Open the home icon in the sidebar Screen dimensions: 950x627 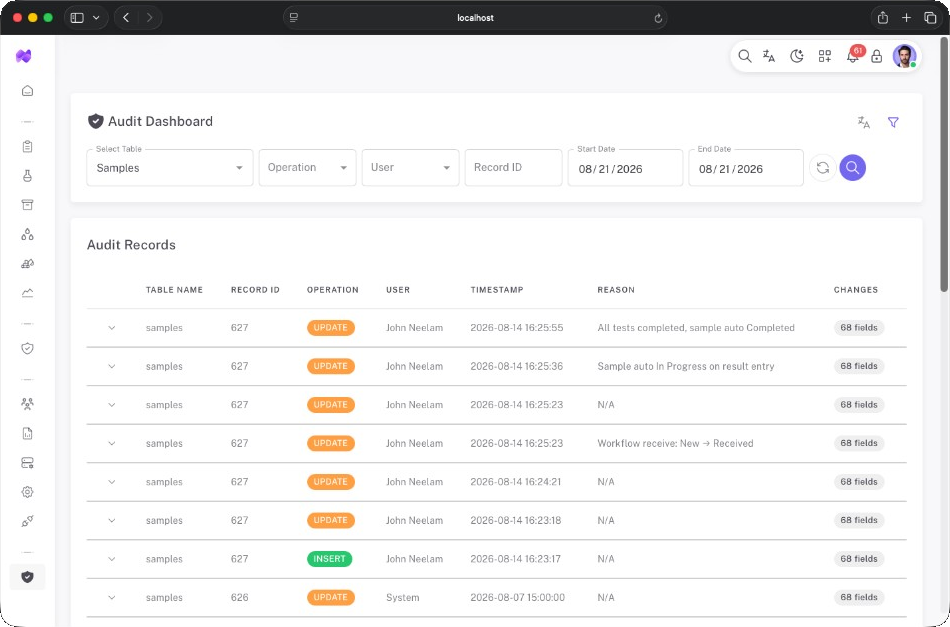pos(27,91)
